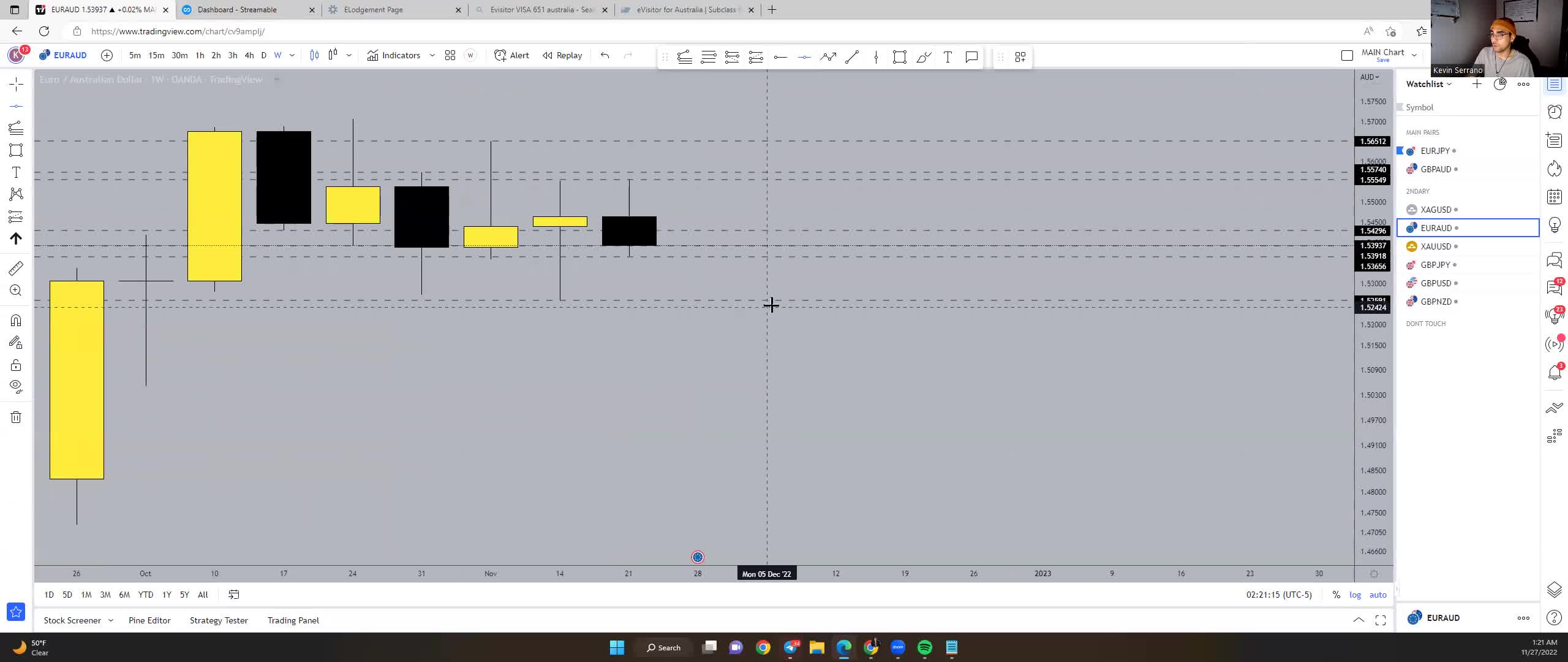Select the 5Y time range button

point(184,595)
